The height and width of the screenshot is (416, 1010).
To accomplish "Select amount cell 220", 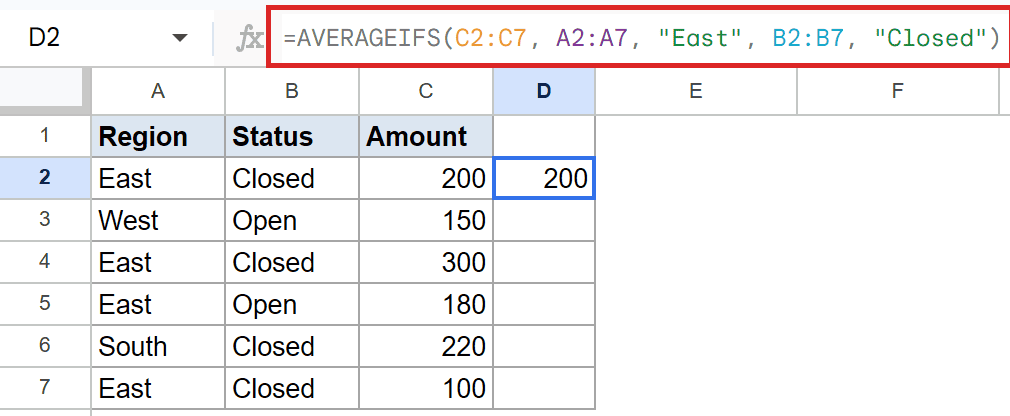I will point(426,346).
